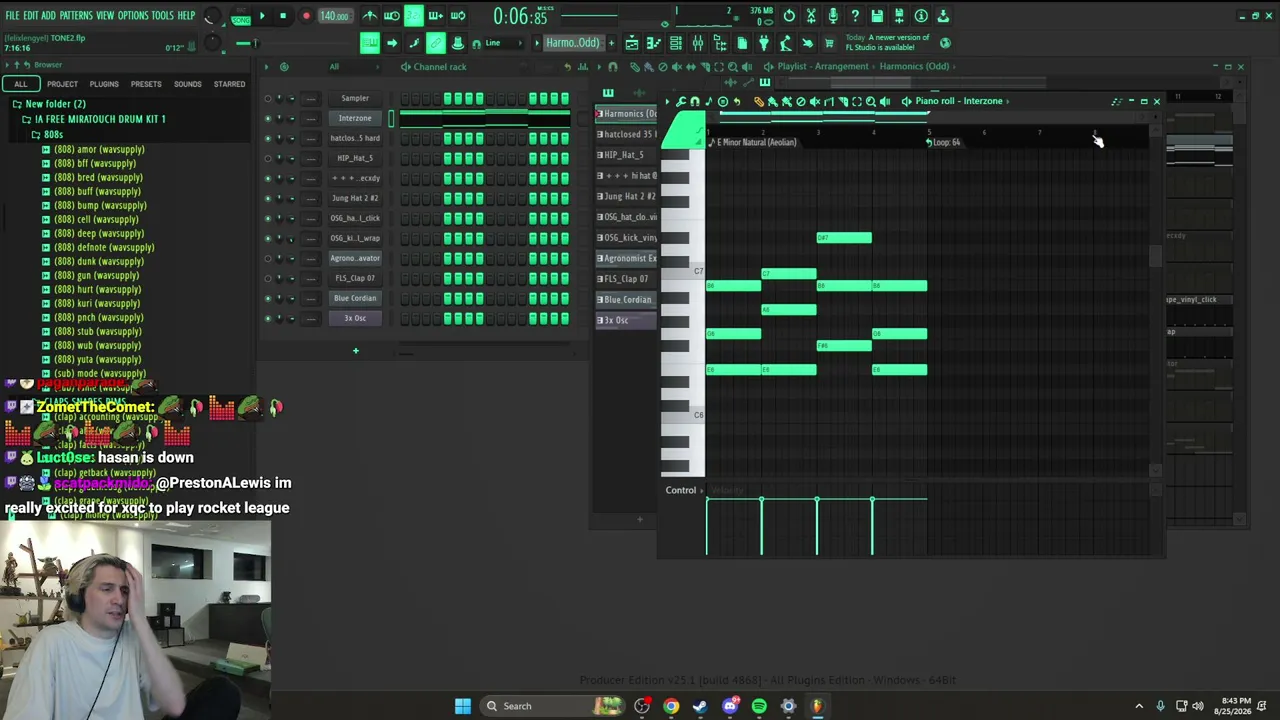
Task: Mute the Blue Cordian channel
Action: pyautogui.click(x=267, y=298)
